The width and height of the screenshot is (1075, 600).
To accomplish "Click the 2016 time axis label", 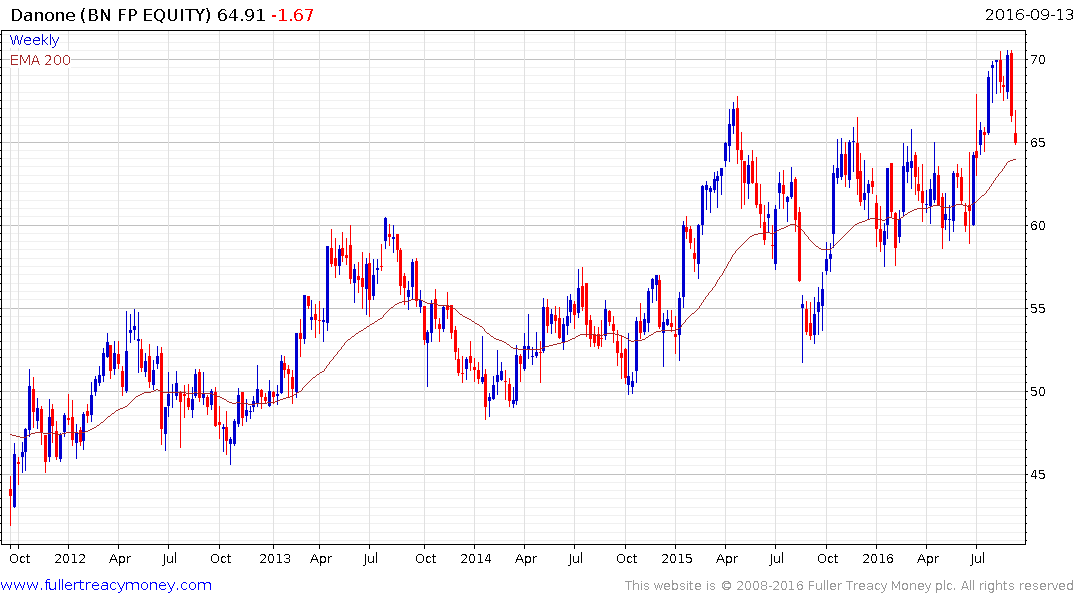I will [x=878, y=558].
